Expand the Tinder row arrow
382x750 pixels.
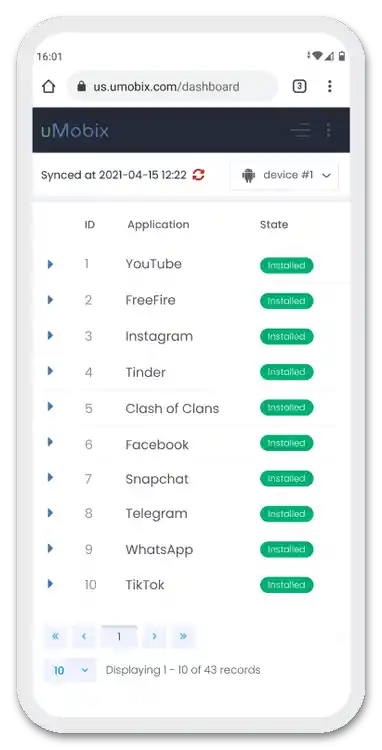tap(50, 371)
